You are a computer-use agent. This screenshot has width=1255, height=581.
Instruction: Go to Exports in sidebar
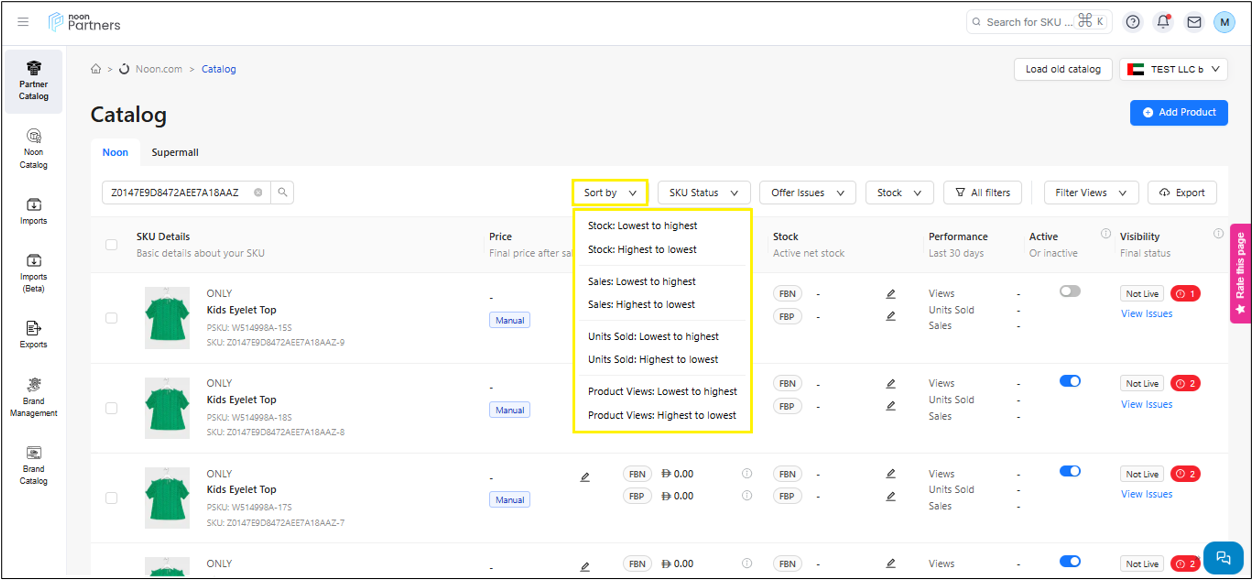point(34,334)
